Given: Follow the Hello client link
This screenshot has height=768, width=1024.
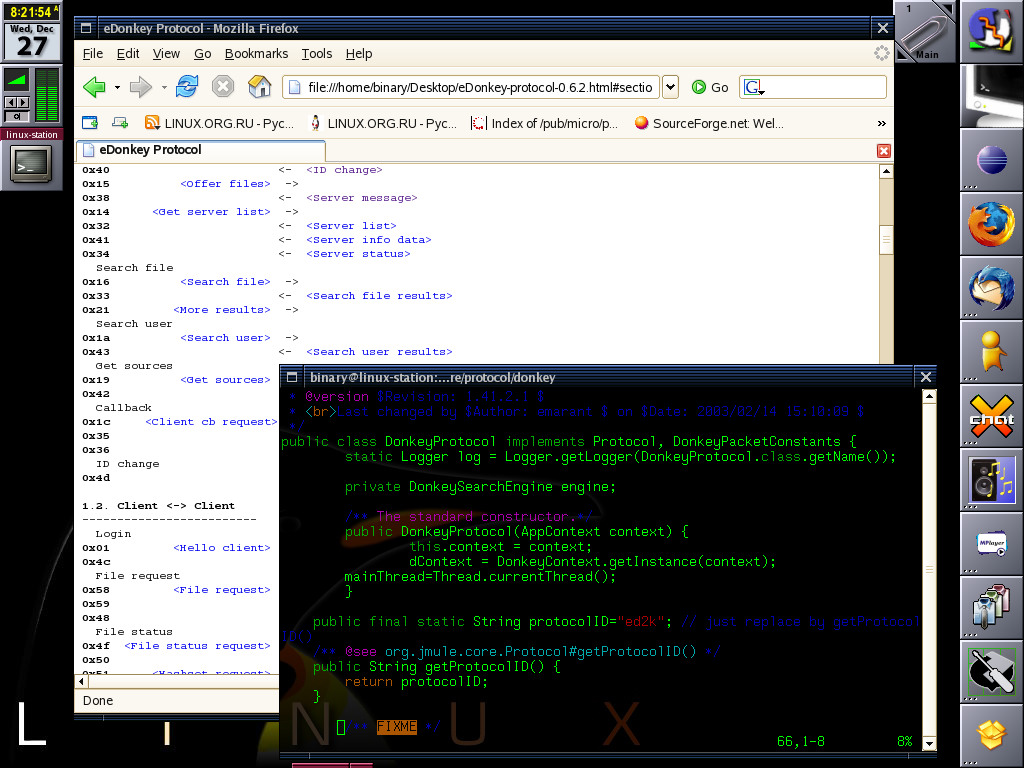Looking at the screenshot, I should [x=222, y=548].
